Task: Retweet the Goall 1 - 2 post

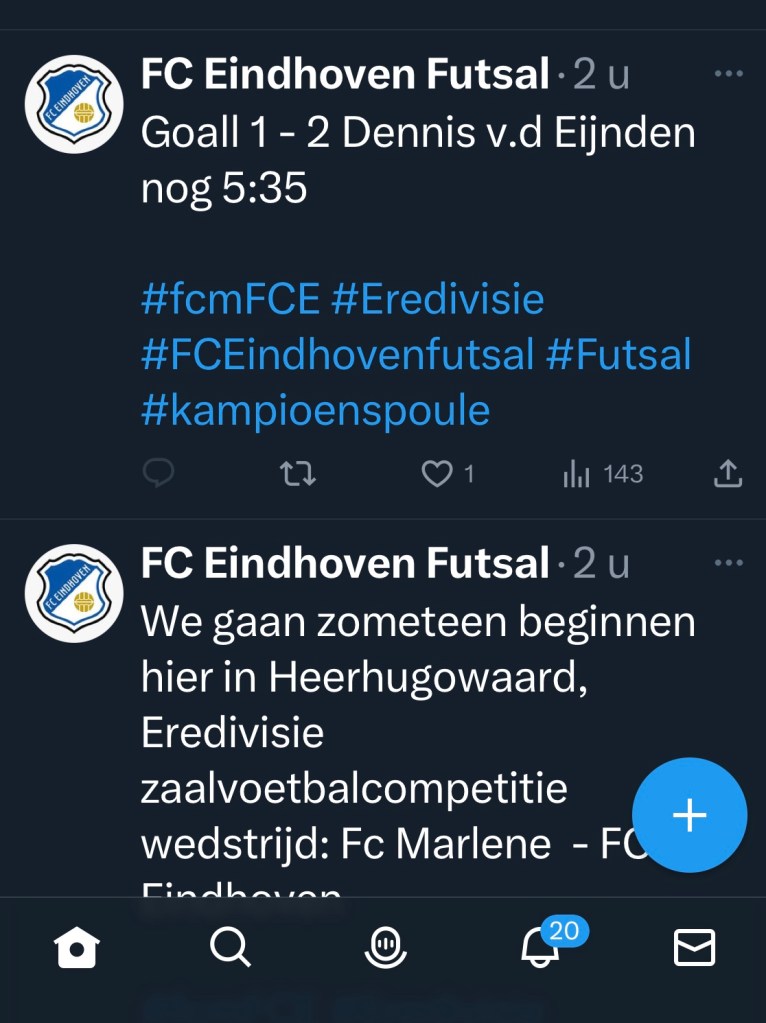Action: click(x=297, y=473)
